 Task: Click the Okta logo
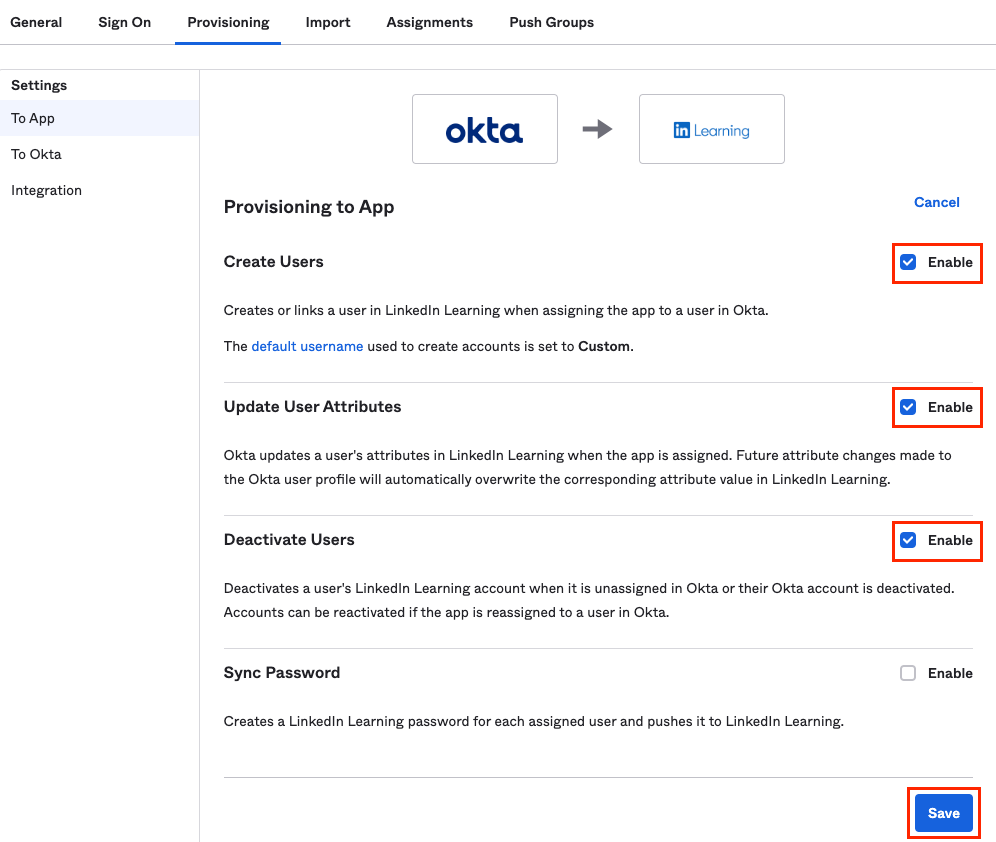pos(485,128)
